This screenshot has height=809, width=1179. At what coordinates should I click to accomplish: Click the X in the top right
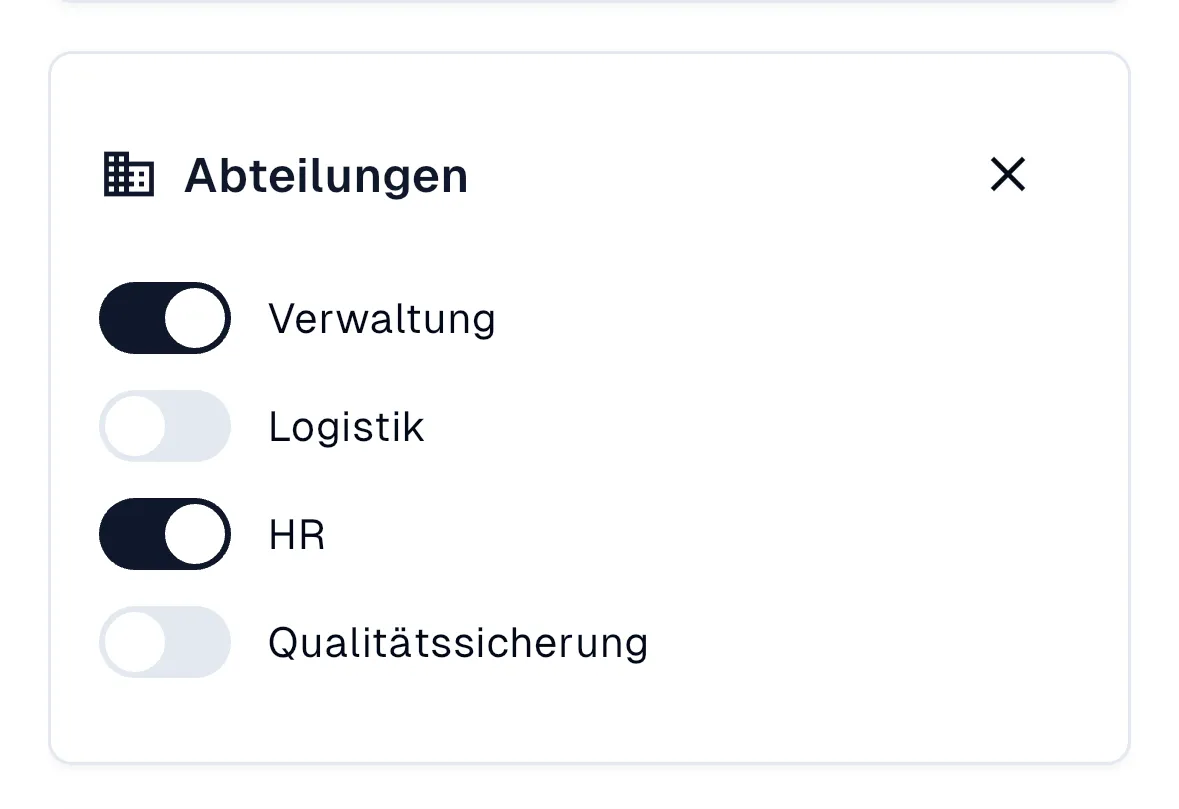[x=1007, y=174]
